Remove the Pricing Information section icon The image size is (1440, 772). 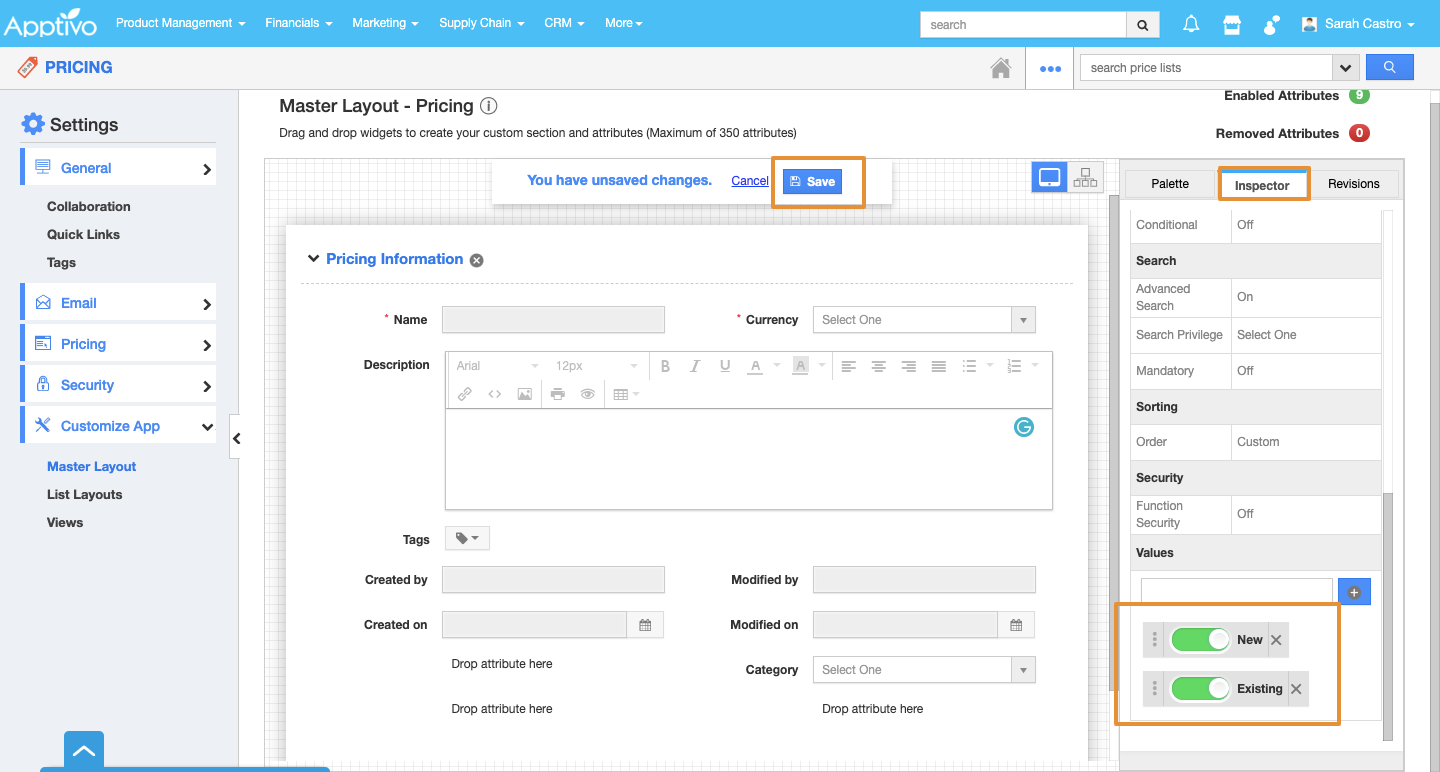pos(477,260)
